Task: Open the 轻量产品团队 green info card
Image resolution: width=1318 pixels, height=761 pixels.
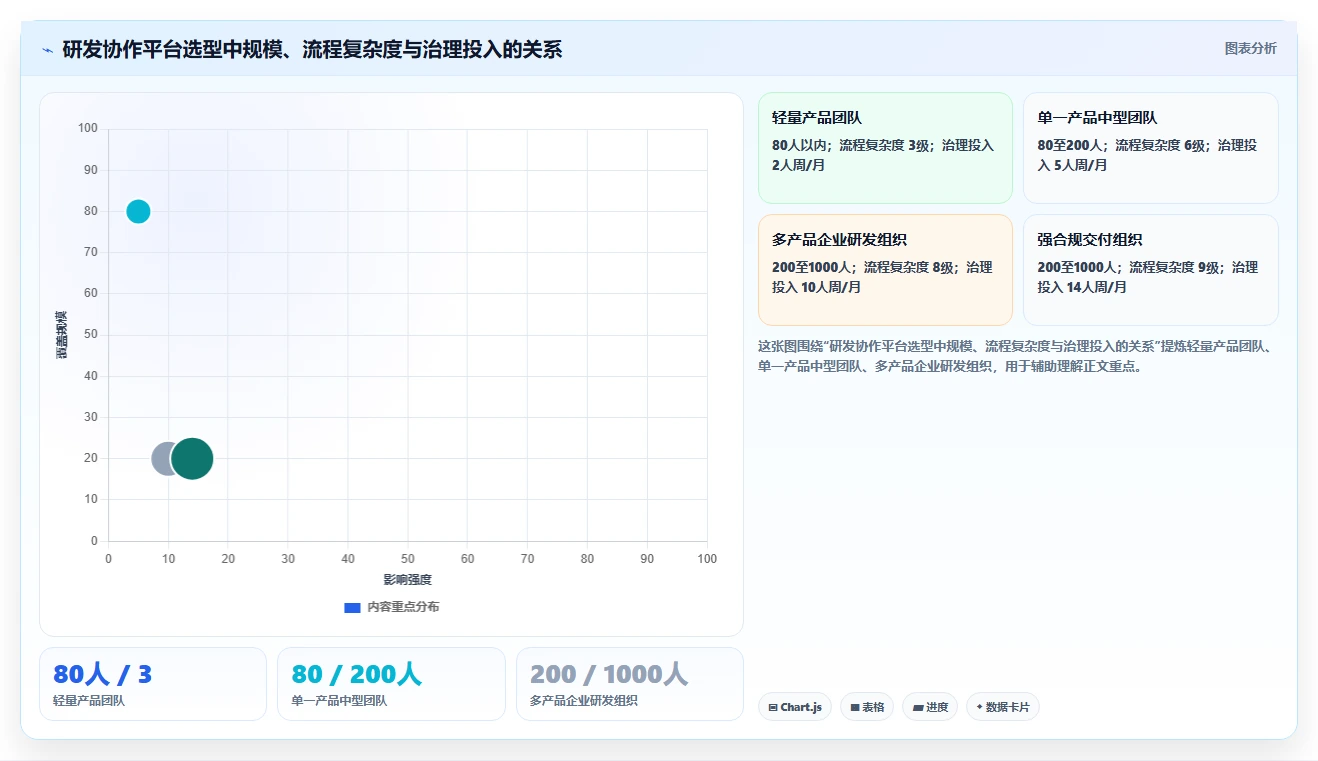Action: tap(885, 148)
